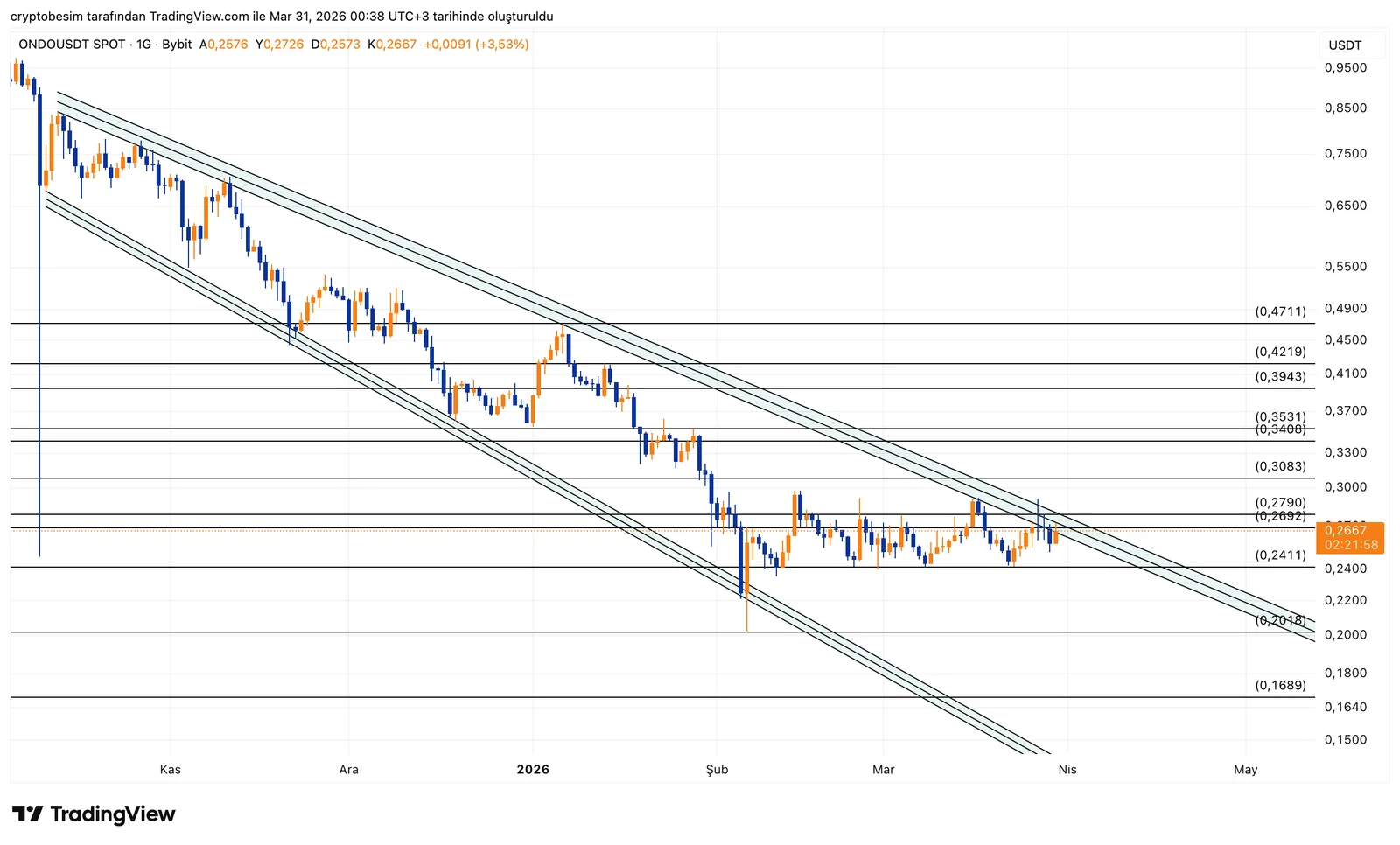Click the 02:21:58 candle countdown timer
The width and height of the screenshot is (1400, 845).
click(1350, 545)
